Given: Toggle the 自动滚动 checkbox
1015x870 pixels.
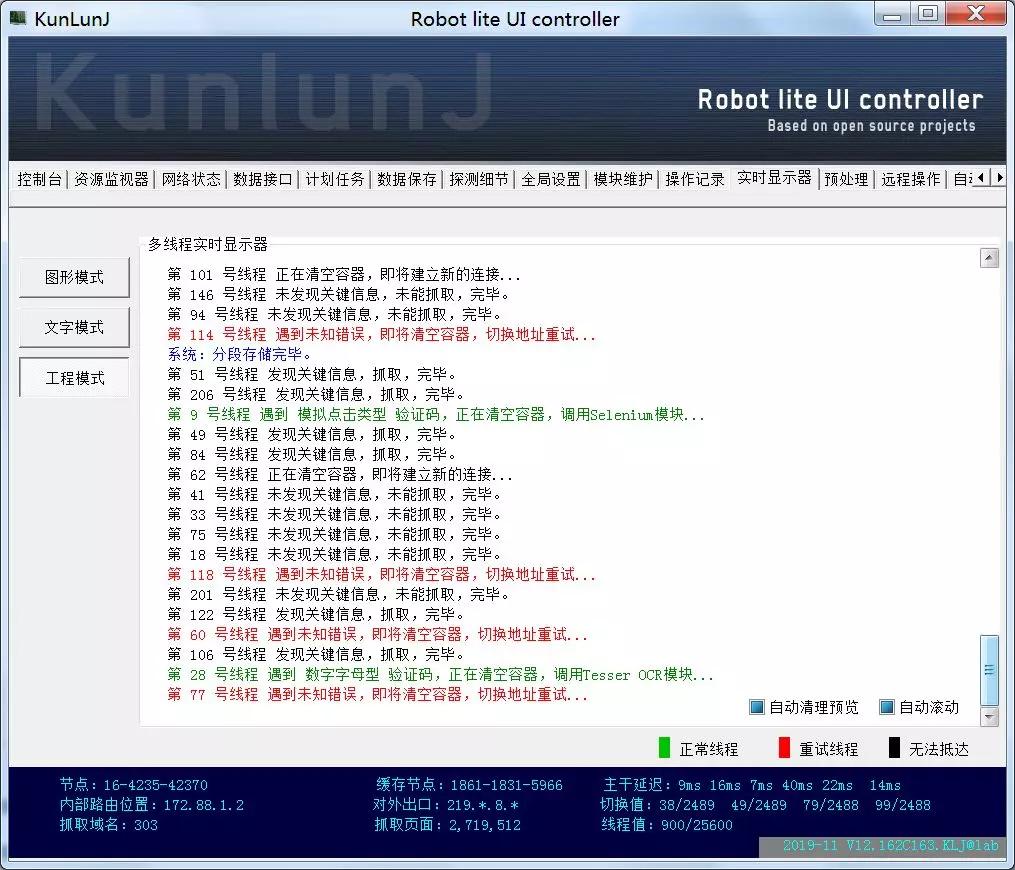Looking at the screenshot, I should [884, 706].
